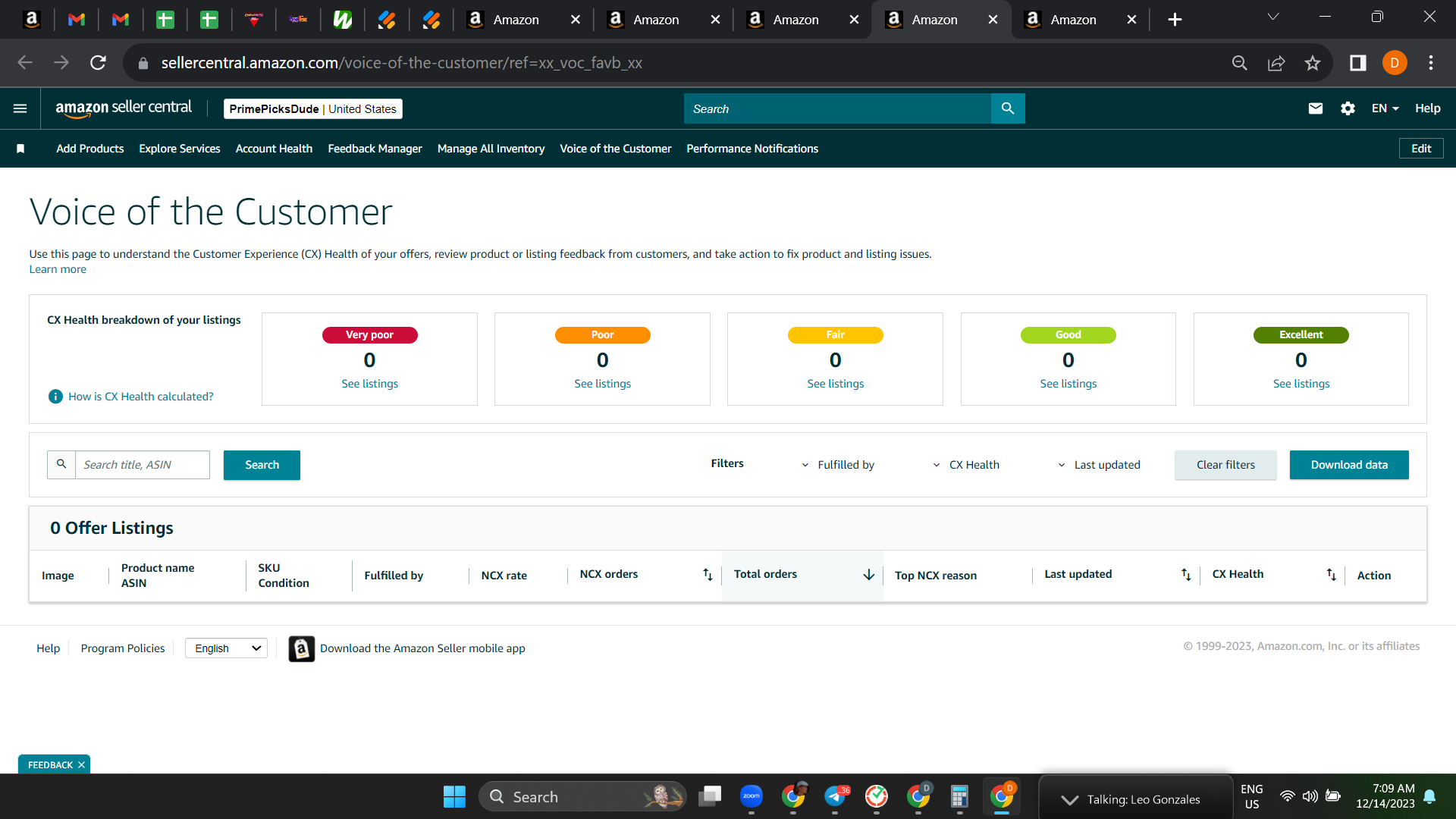The image size is (1456, 819).
Task: Open the Help link in header
Action: coord(1427,108)
